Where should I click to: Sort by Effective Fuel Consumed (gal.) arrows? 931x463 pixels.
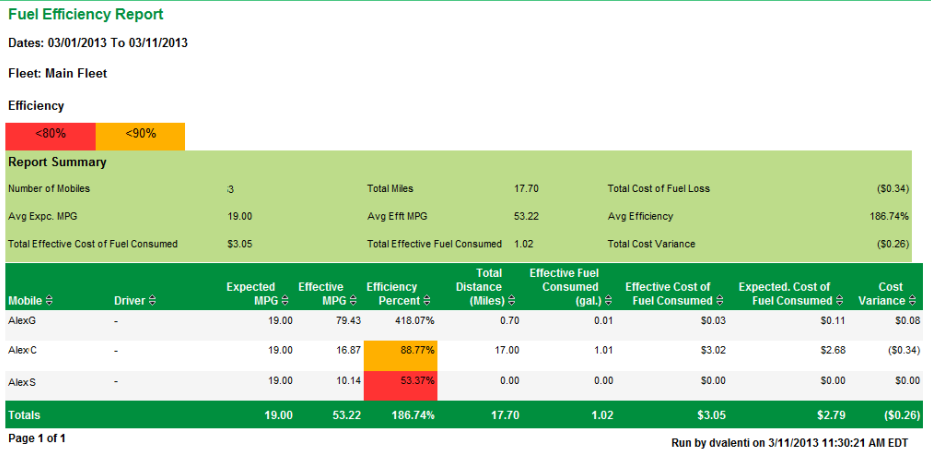(x=608, y=301)
